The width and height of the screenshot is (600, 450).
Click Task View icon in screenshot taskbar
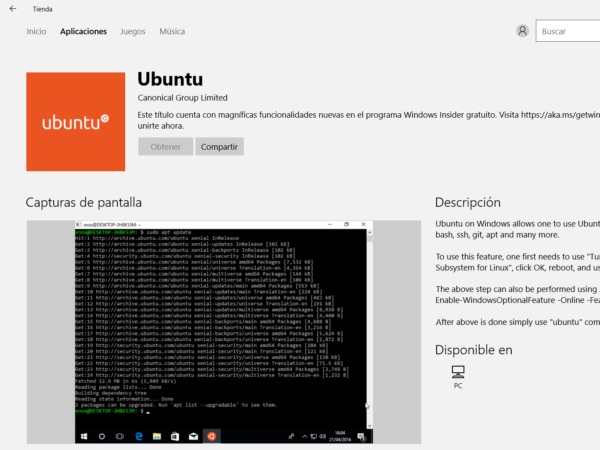pyautogui.click(x=120, y=436)
